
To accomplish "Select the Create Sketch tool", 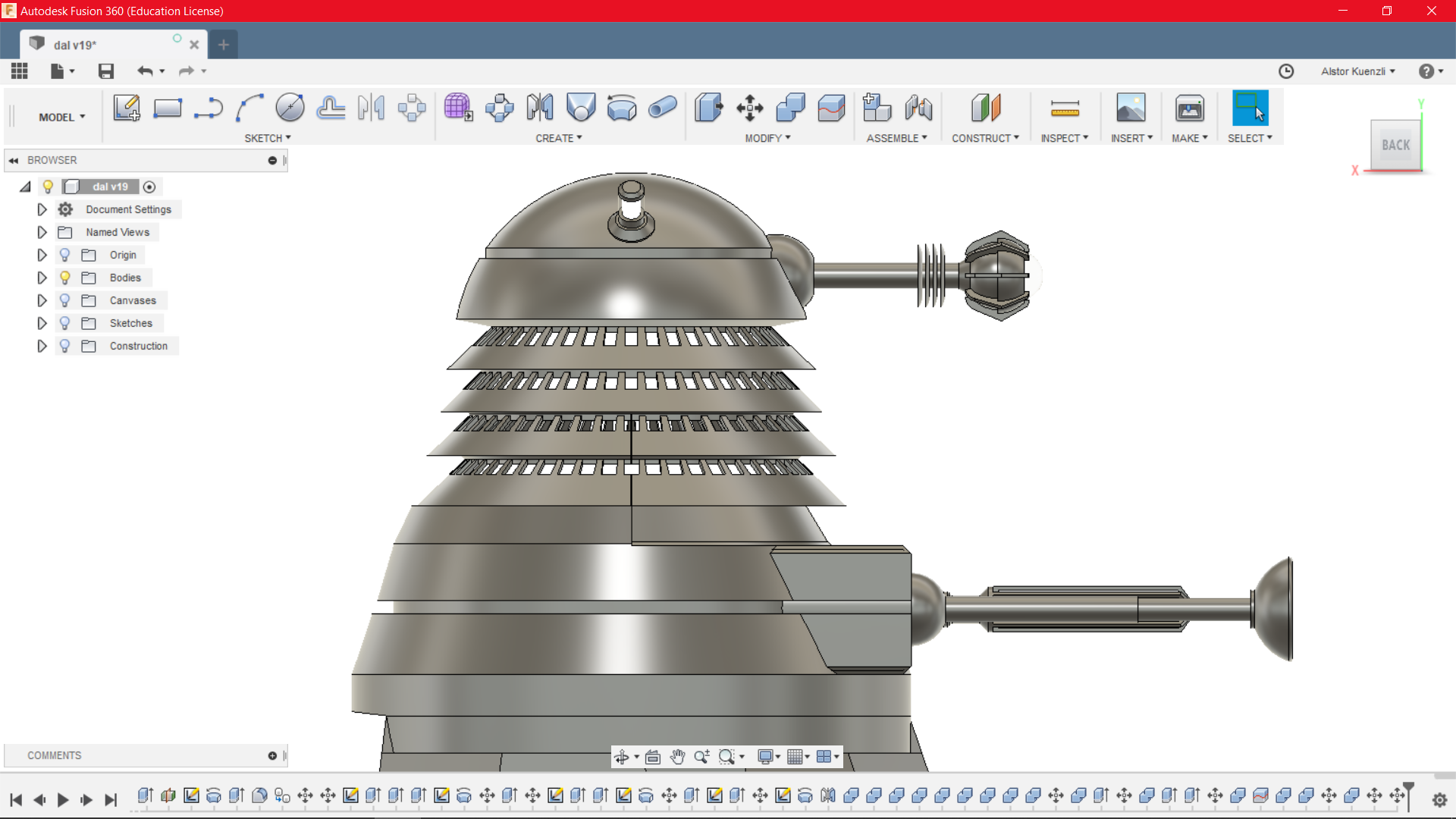I will (x=127, y=108).
